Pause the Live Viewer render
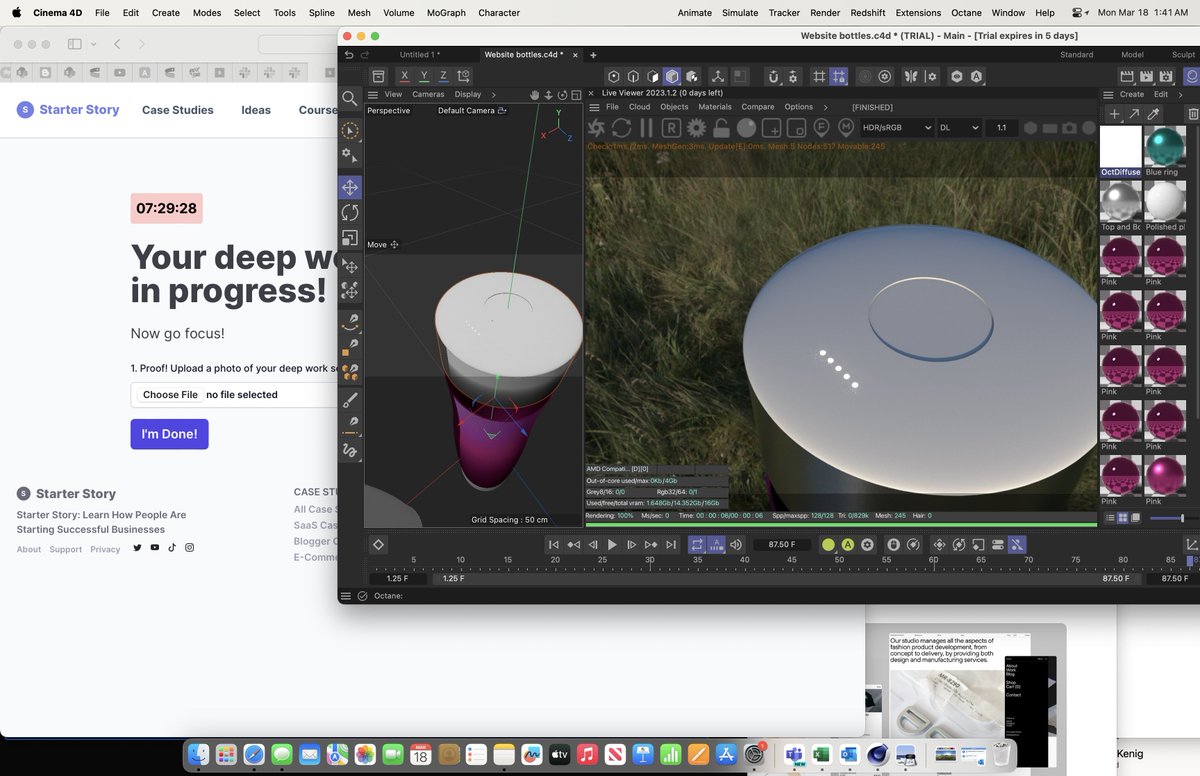This screenshot has width=1200, height=776. [x=646, y=128]
